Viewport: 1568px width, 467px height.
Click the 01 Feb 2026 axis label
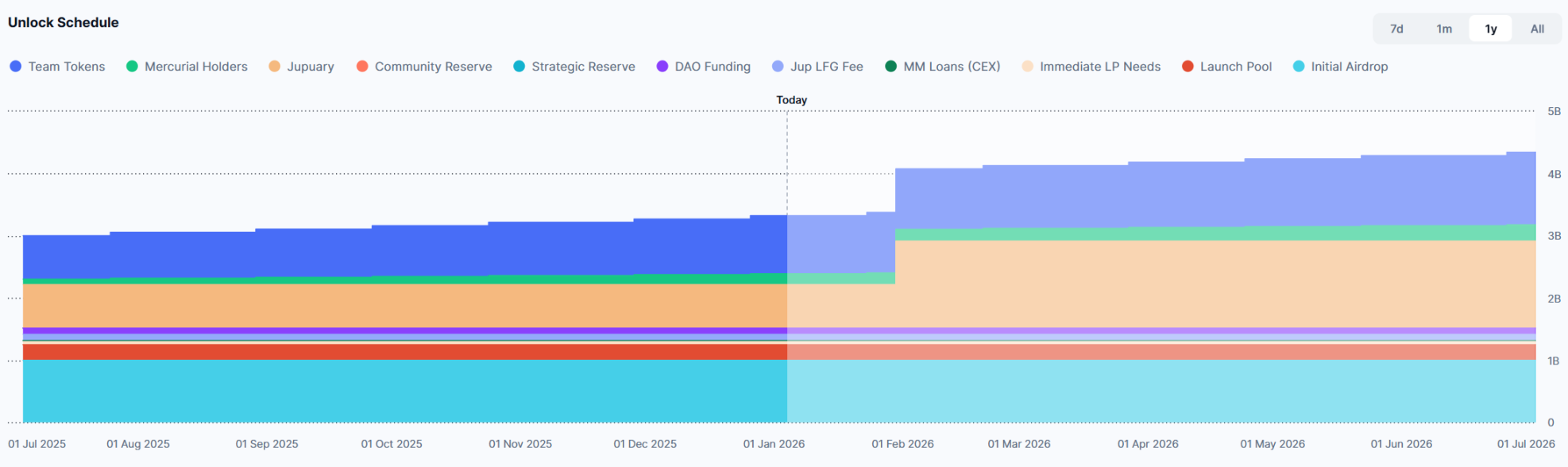[x=902, y=444]
